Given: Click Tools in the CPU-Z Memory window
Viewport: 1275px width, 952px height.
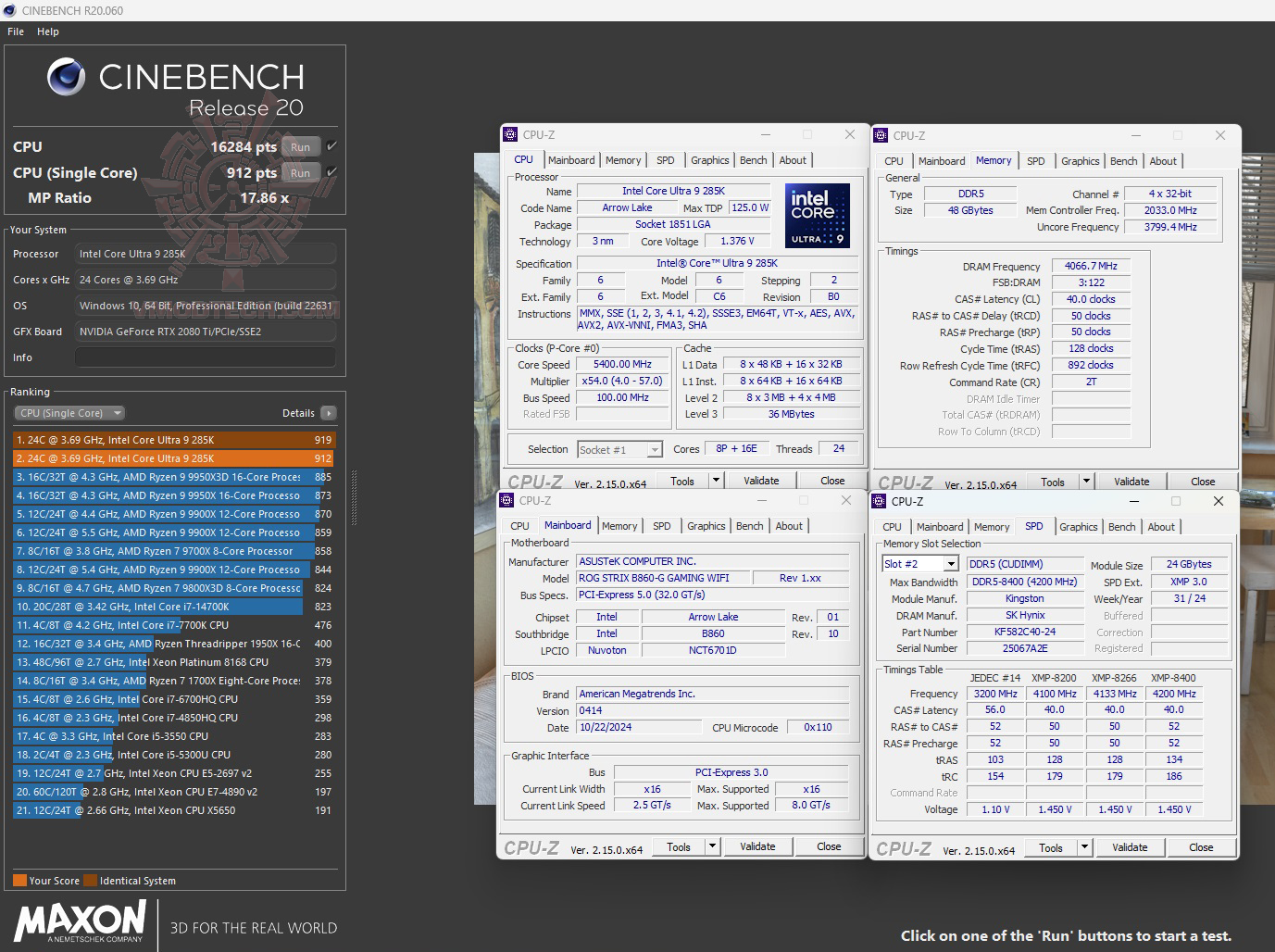Looking at the screenshot, I should 1053,482.
